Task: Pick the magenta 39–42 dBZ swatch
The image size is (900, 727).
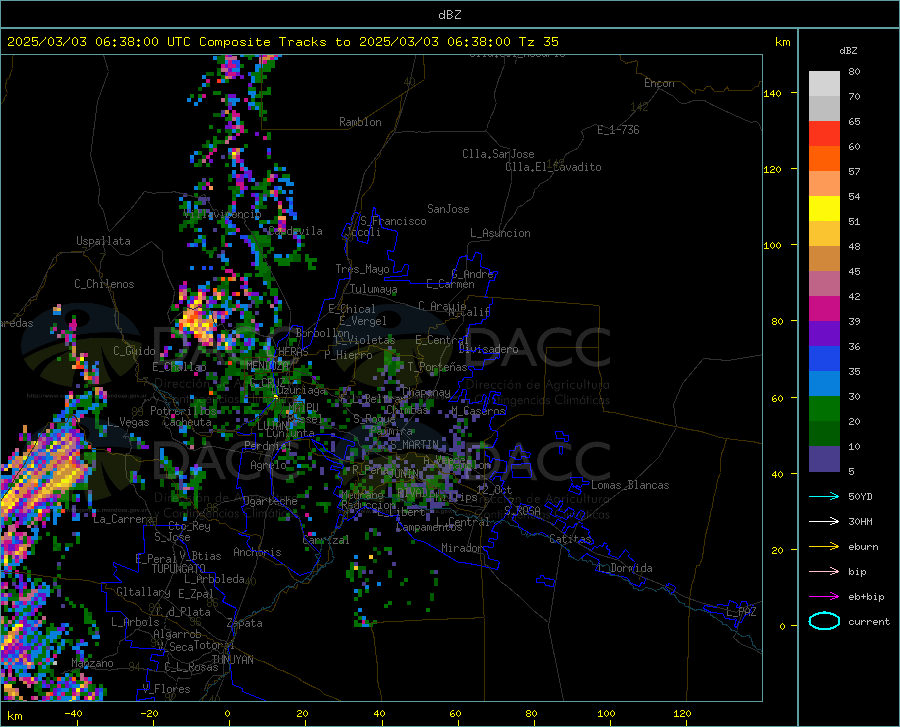Action: coord(824,309)
